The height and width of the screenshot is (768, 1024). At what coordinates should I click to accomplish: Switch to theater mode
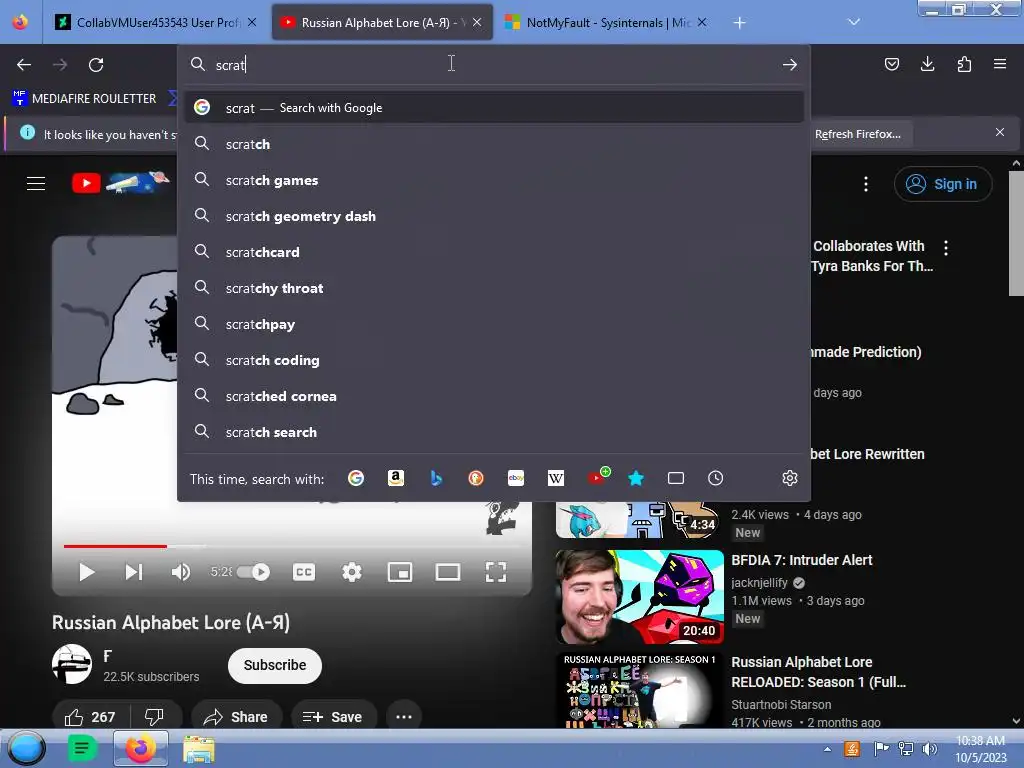448,572
